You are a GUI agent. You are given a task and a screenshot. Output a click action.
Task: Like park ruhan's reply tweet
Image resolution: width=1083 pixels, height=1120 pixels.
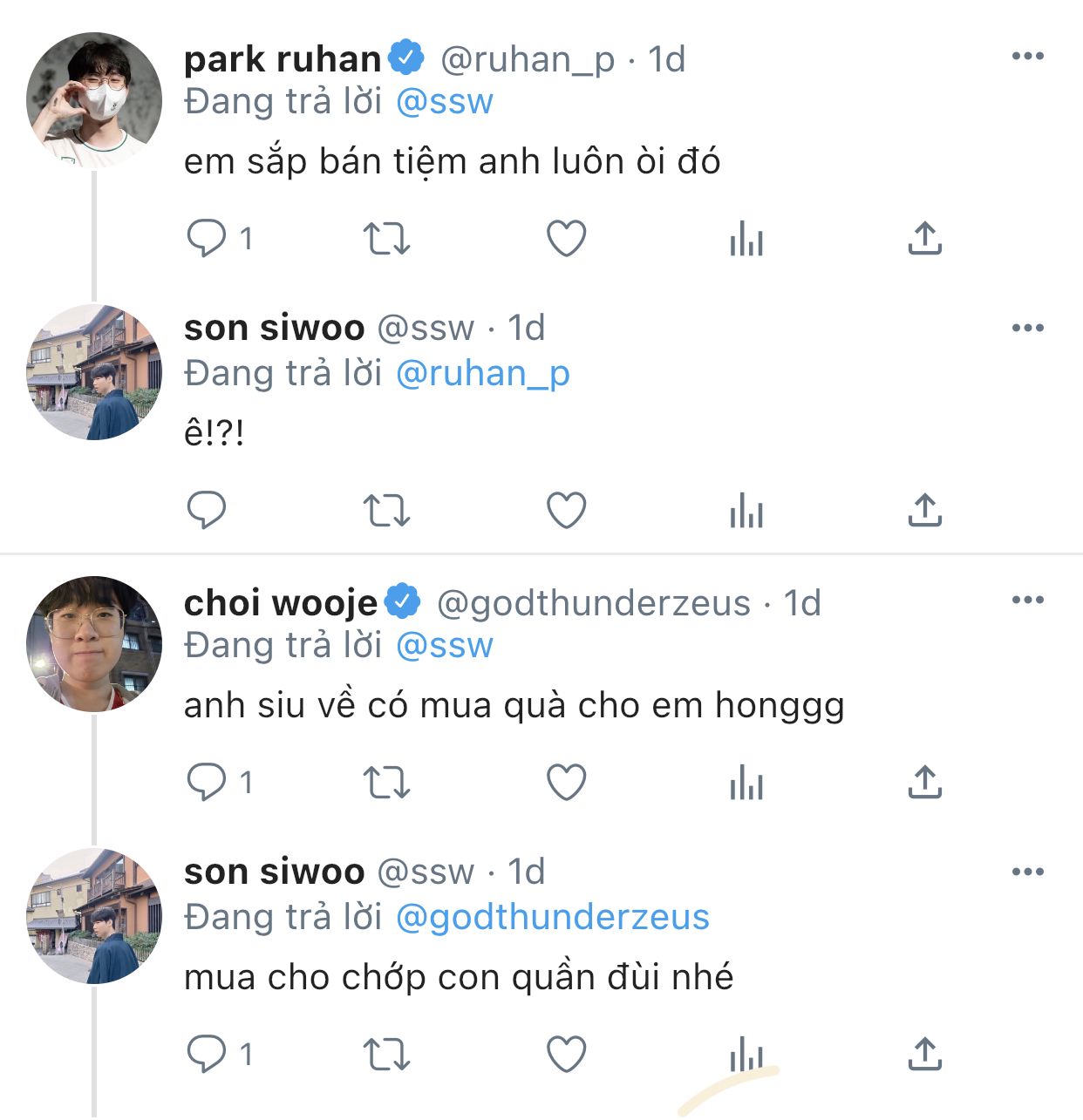click(566, 238)
